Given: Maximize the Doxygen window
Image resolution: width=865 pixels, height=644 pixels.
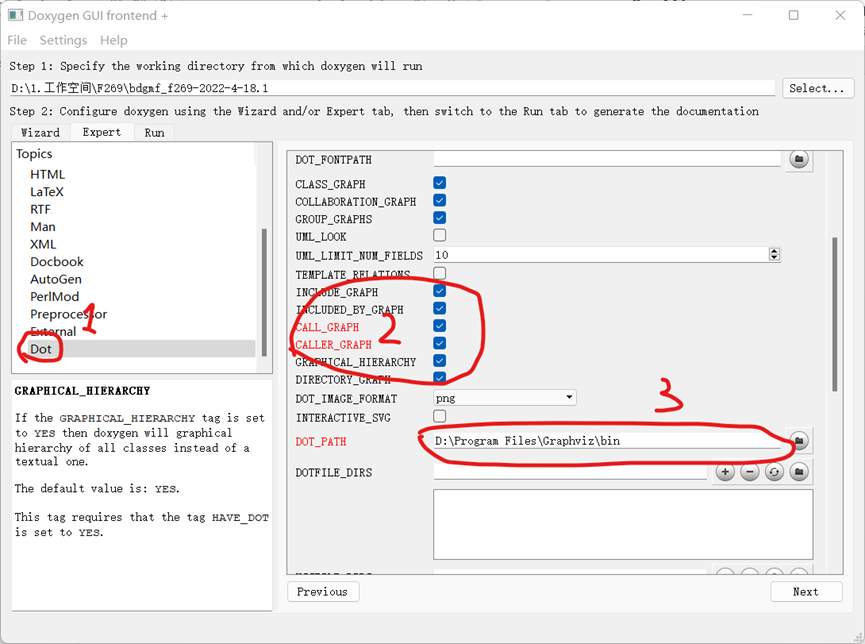Looking at the screenshot, I should tap(793, 15).
